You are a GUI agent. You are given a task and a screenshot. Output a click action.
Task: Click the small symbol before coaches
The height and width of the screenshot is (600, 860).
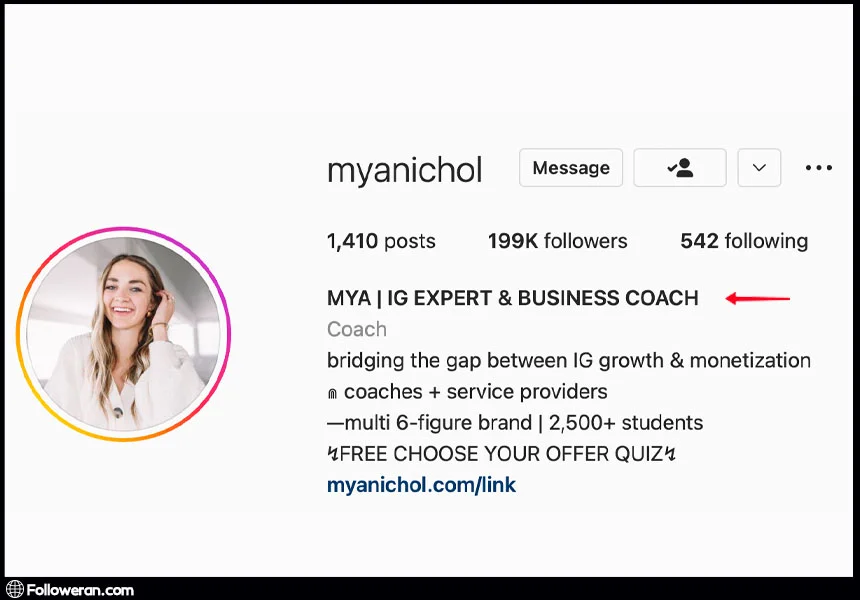tap(332, 393)
